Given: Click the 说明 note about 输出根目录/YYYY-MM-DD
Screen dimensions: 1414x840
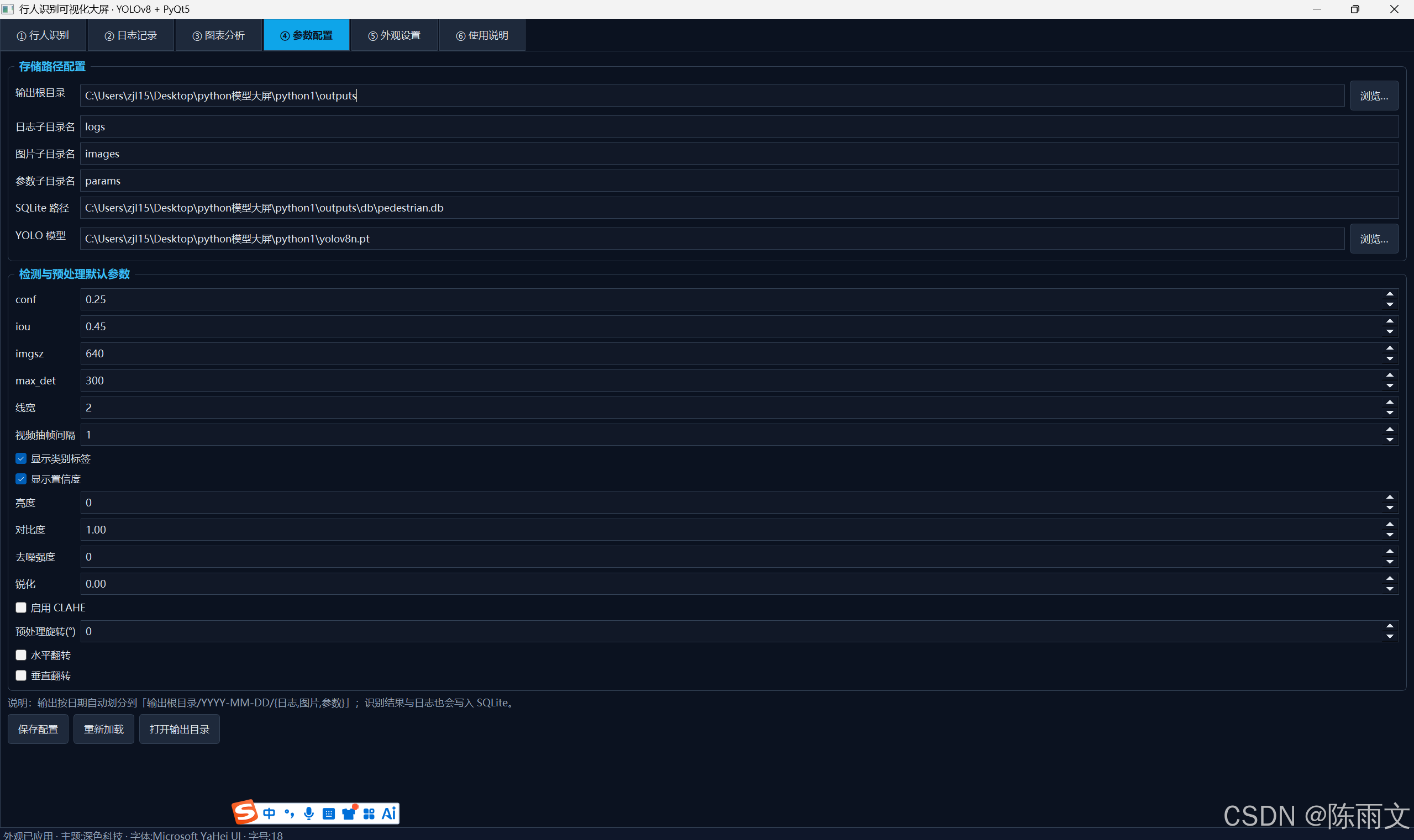Looking at the screenshot, I should point(261,702).
